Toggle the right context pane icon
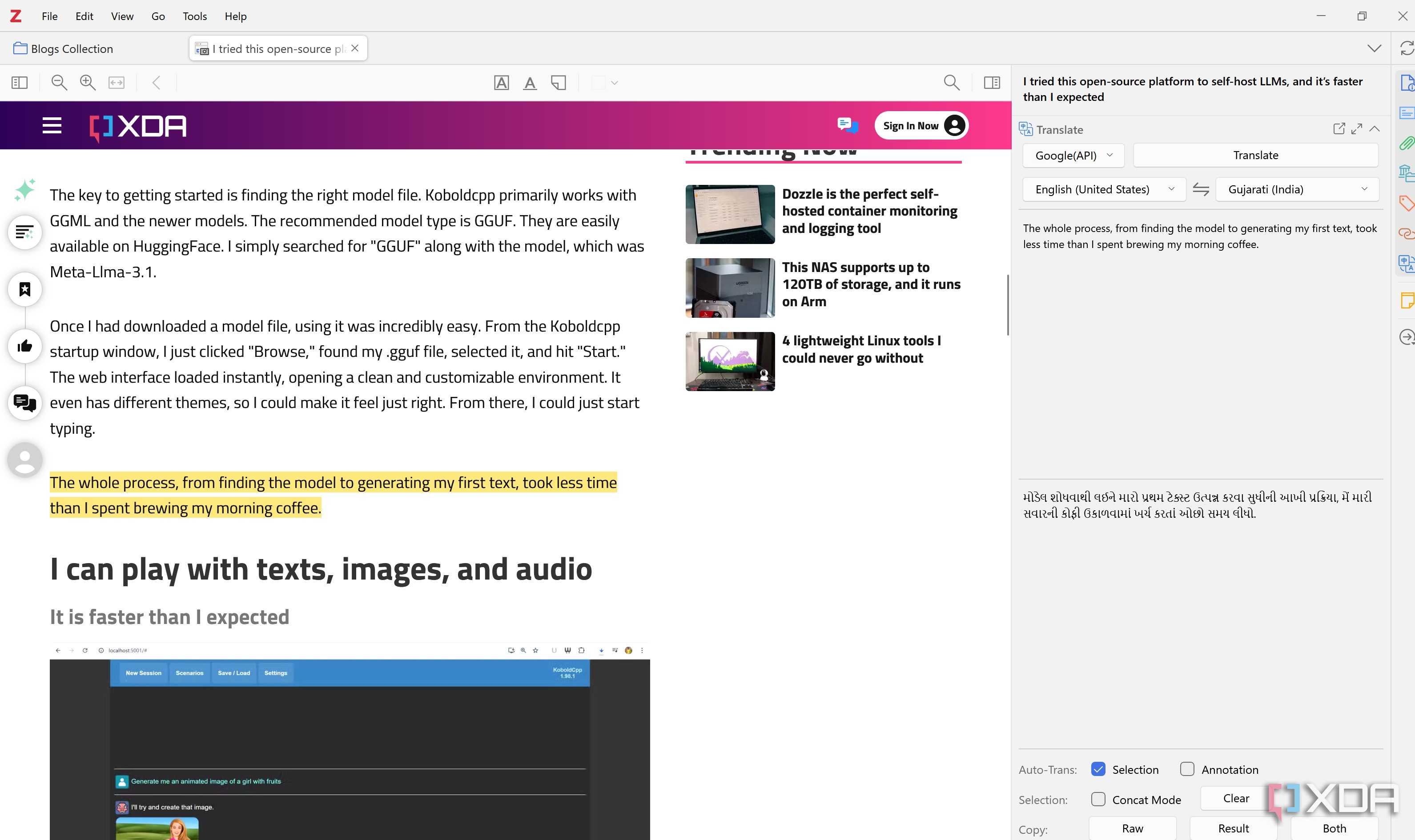This screenshot has width=1415, height=840. 992,83
